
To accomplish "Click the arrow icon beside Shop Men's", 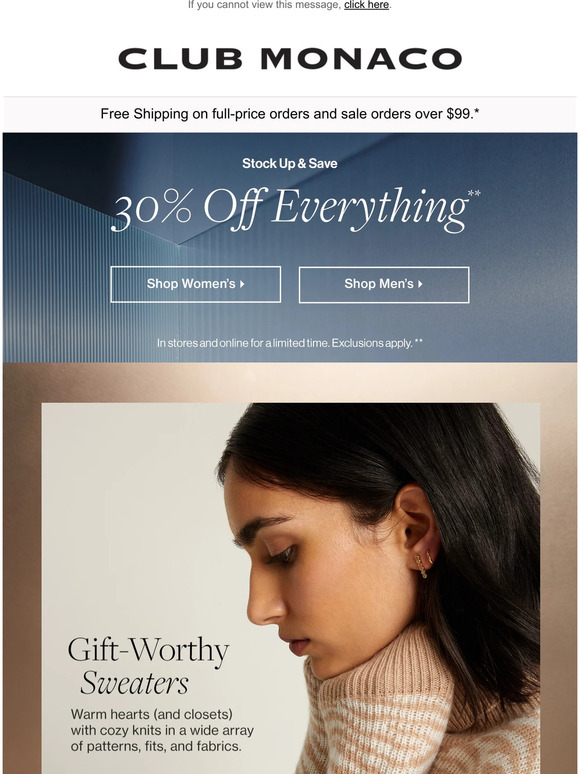I will click(420, 284).
